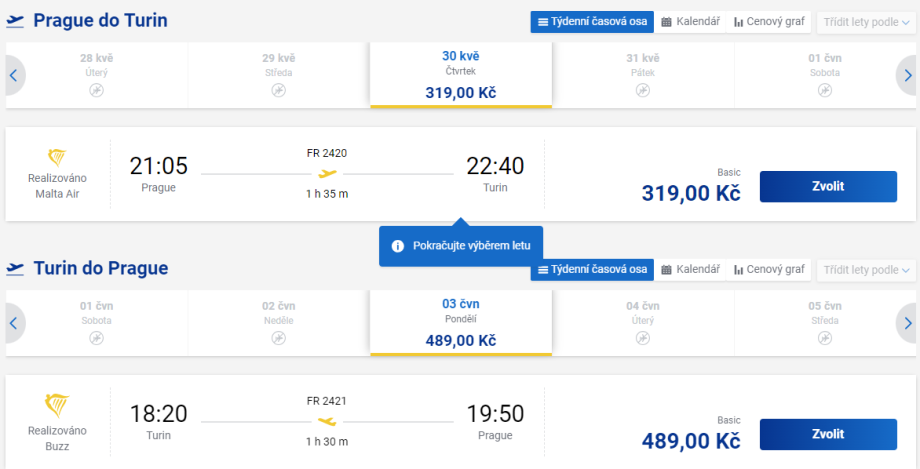Click the no-flight icon under 28 kvě
Screen dimensions: 920x469
point(96,90)
